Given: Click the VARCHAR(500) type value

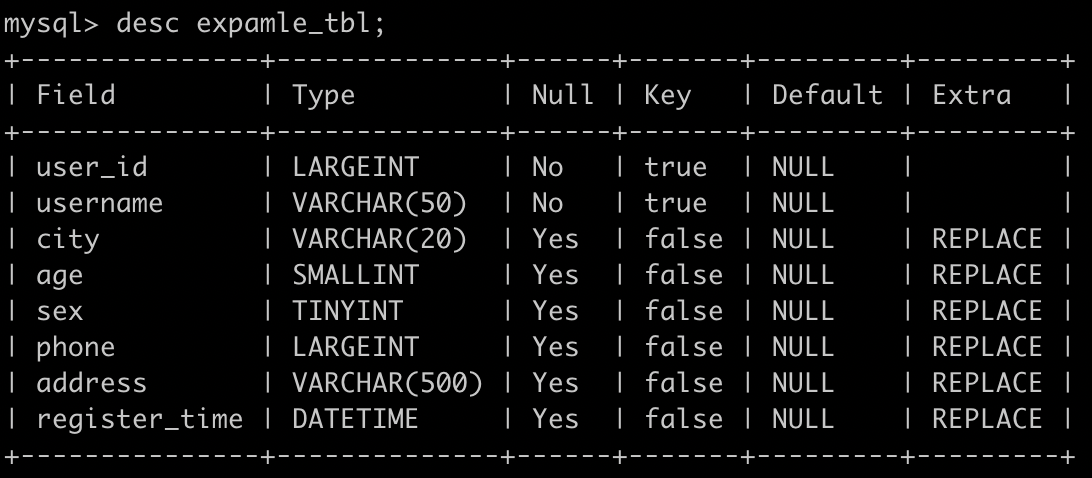Looking at the screenshot, I should click(x=387, y=383).
